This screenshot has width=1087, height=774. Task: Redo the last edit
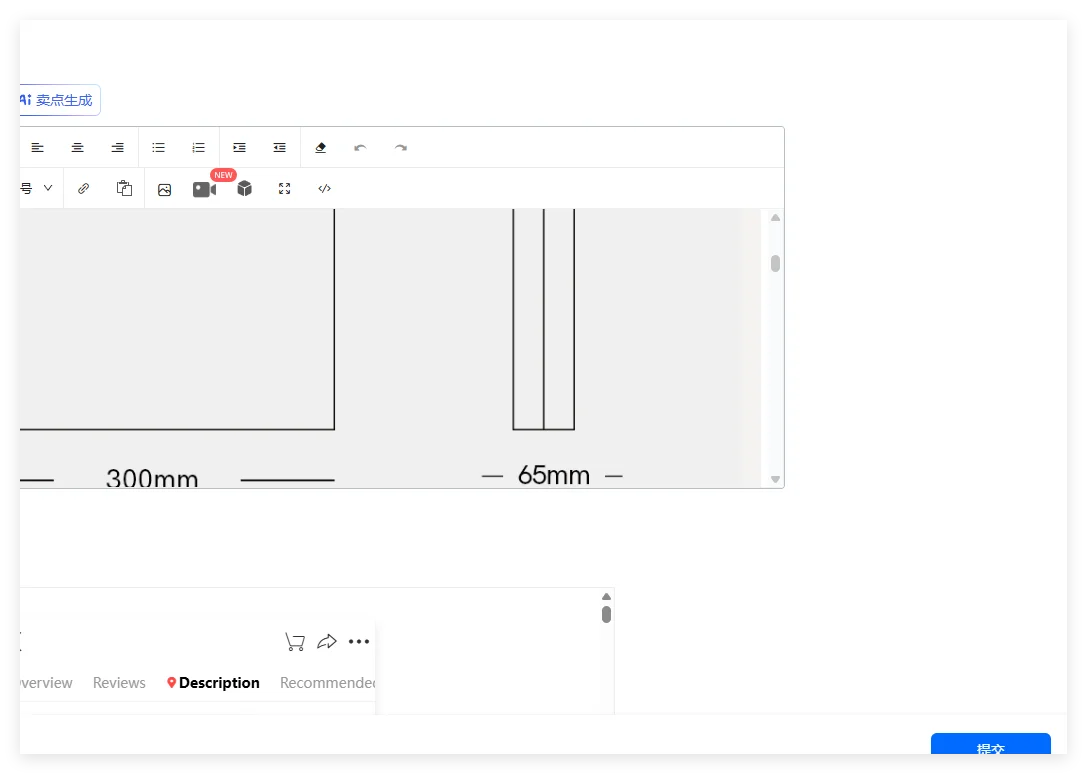401,148
